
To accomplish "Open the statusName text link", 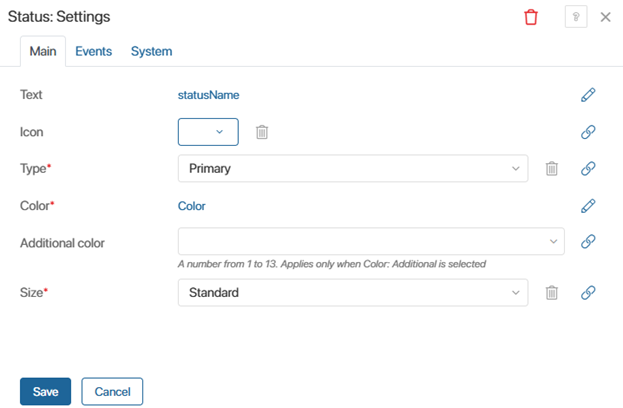I will click(x=208, y=95).
